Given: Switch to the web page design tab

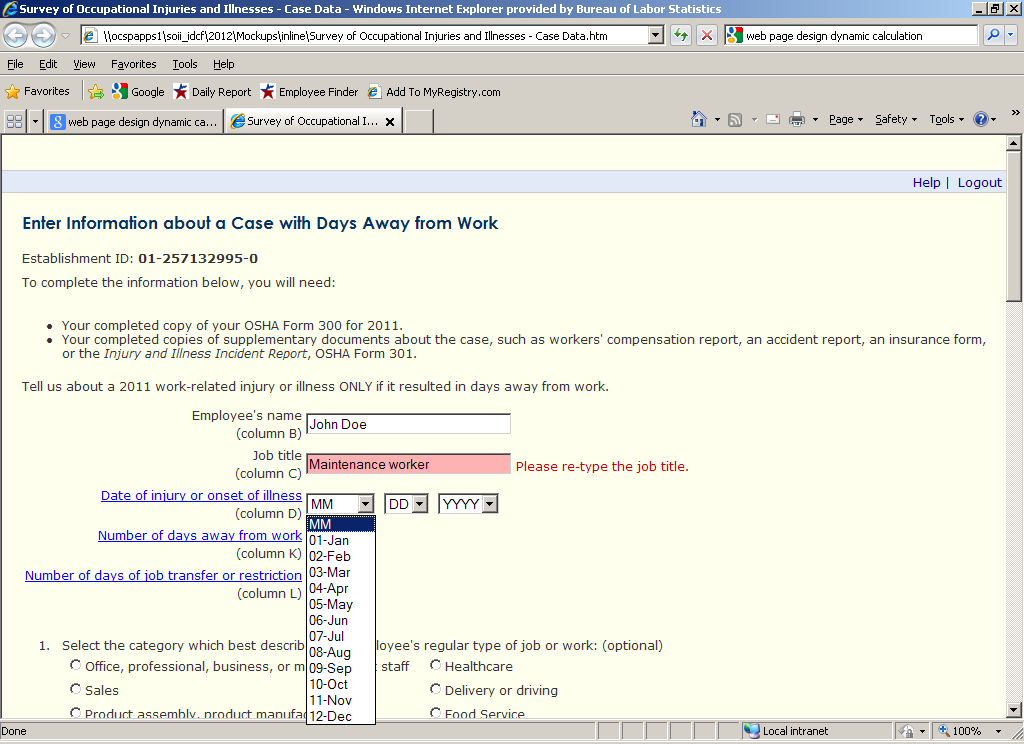Looking at the screenshot, I should click(134, 122).
